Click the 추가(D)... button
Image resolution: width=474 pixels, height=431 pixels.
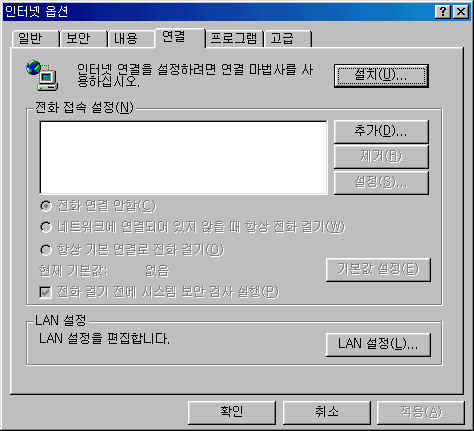pyautogui.click(x=381, y=132)
